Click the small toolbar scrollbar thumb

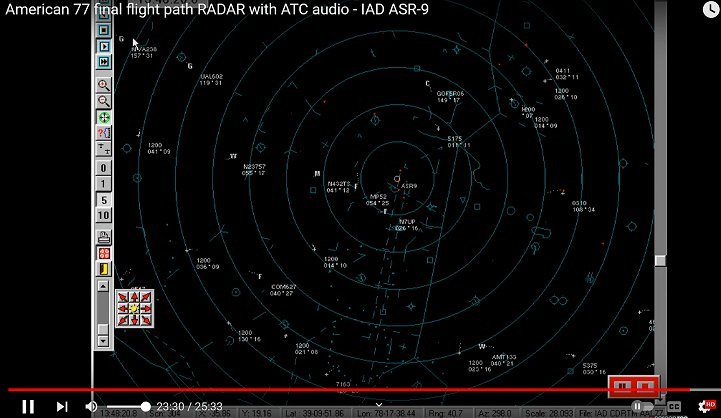[103, 329]
